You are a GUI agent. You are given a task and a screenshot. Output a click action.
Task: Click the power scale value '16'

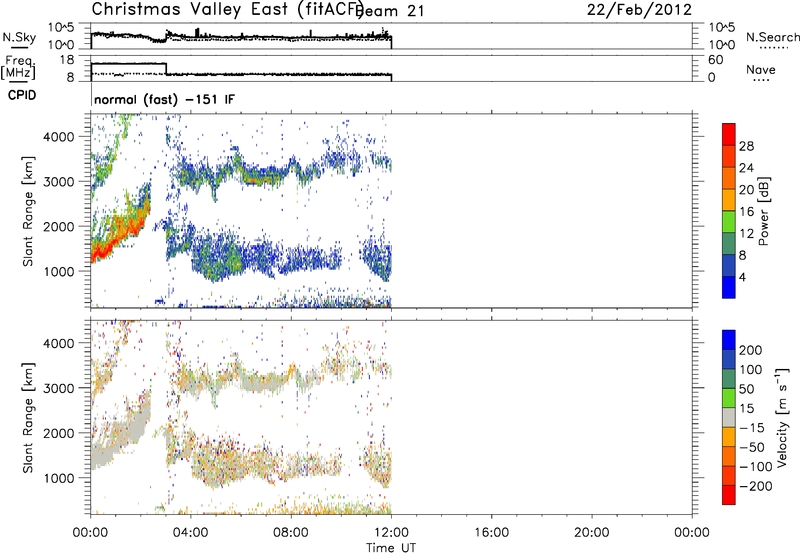tap(746, 212)
